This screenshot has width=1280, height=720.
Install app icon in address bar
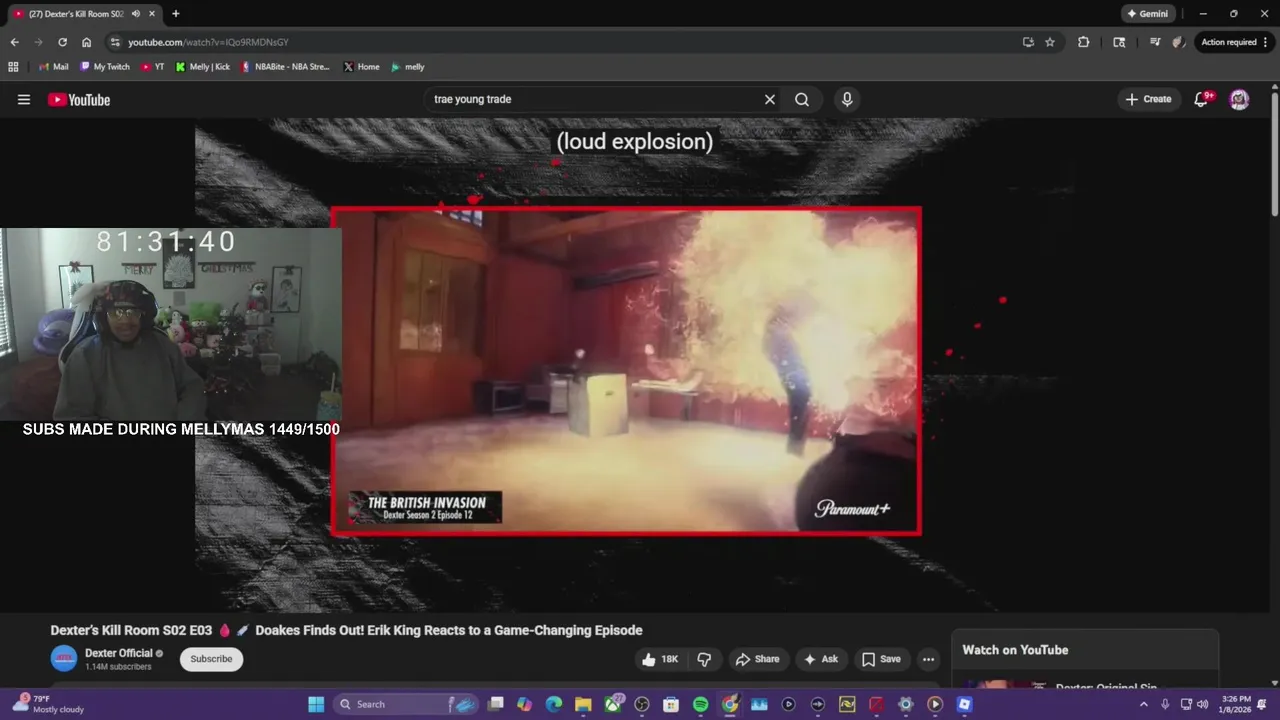1028,42
